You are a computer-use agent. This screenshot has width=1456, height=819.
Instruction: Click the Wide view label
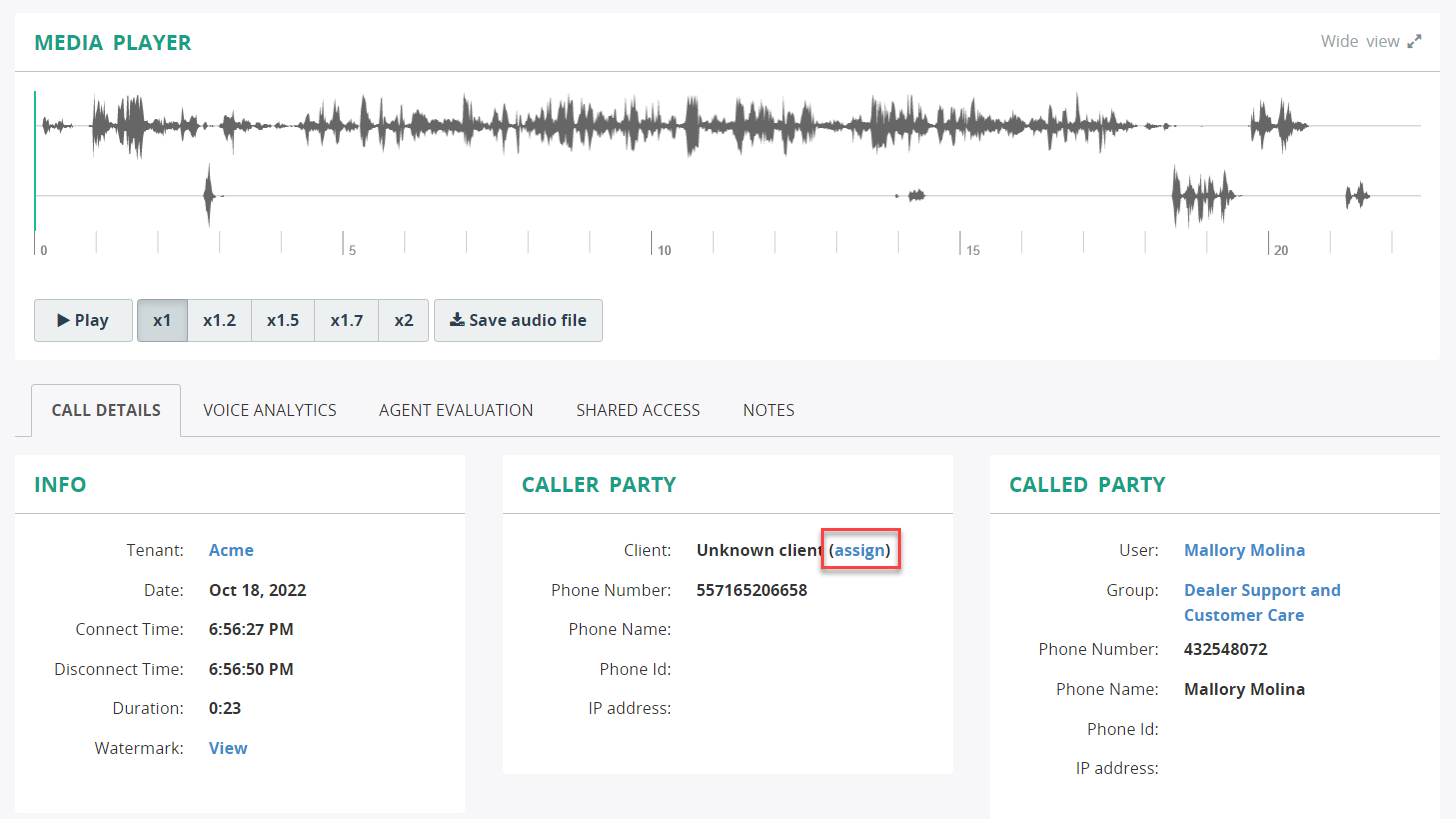click(x=1360, y=42)
